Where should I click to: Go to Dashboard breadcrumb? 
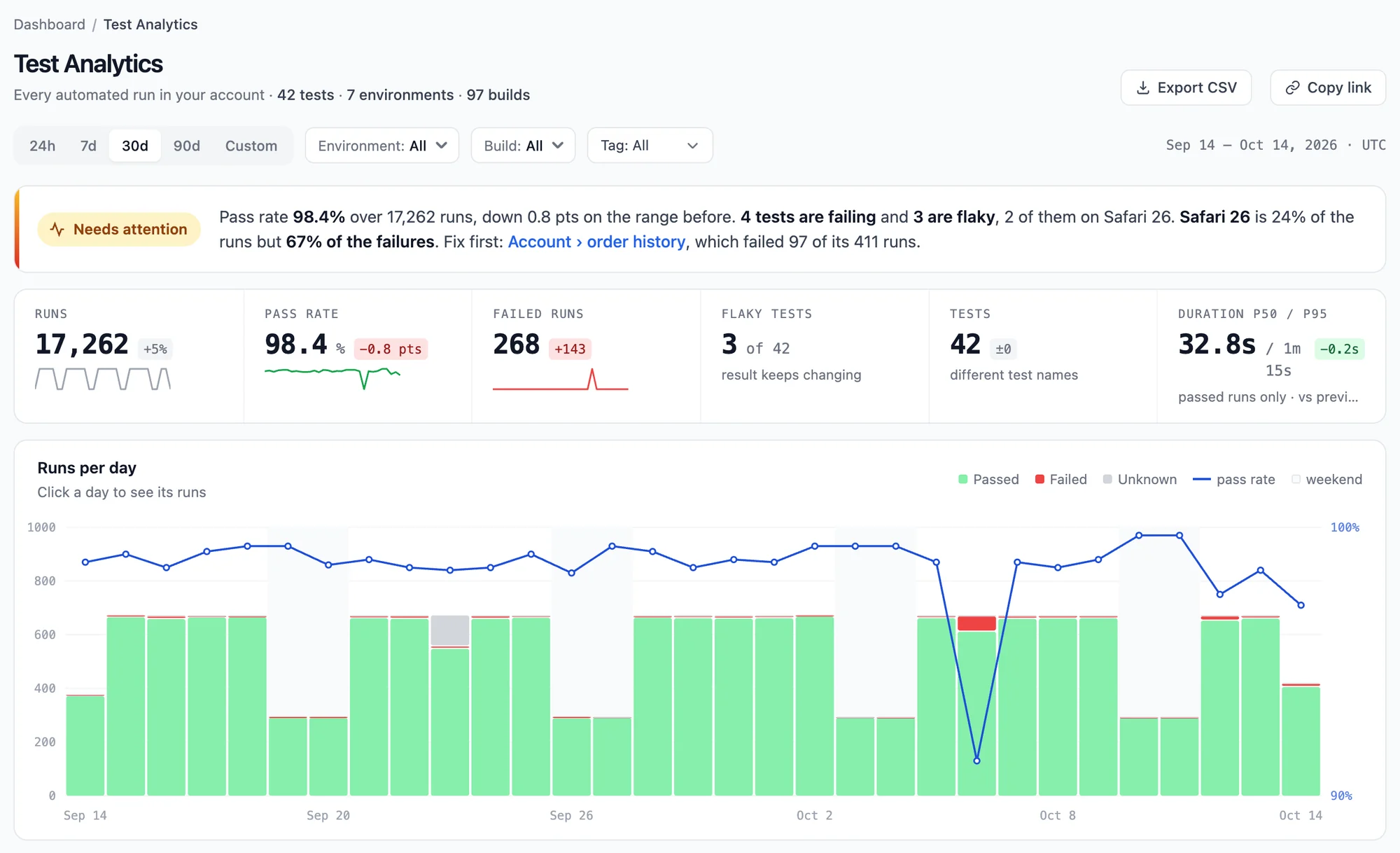49,25
